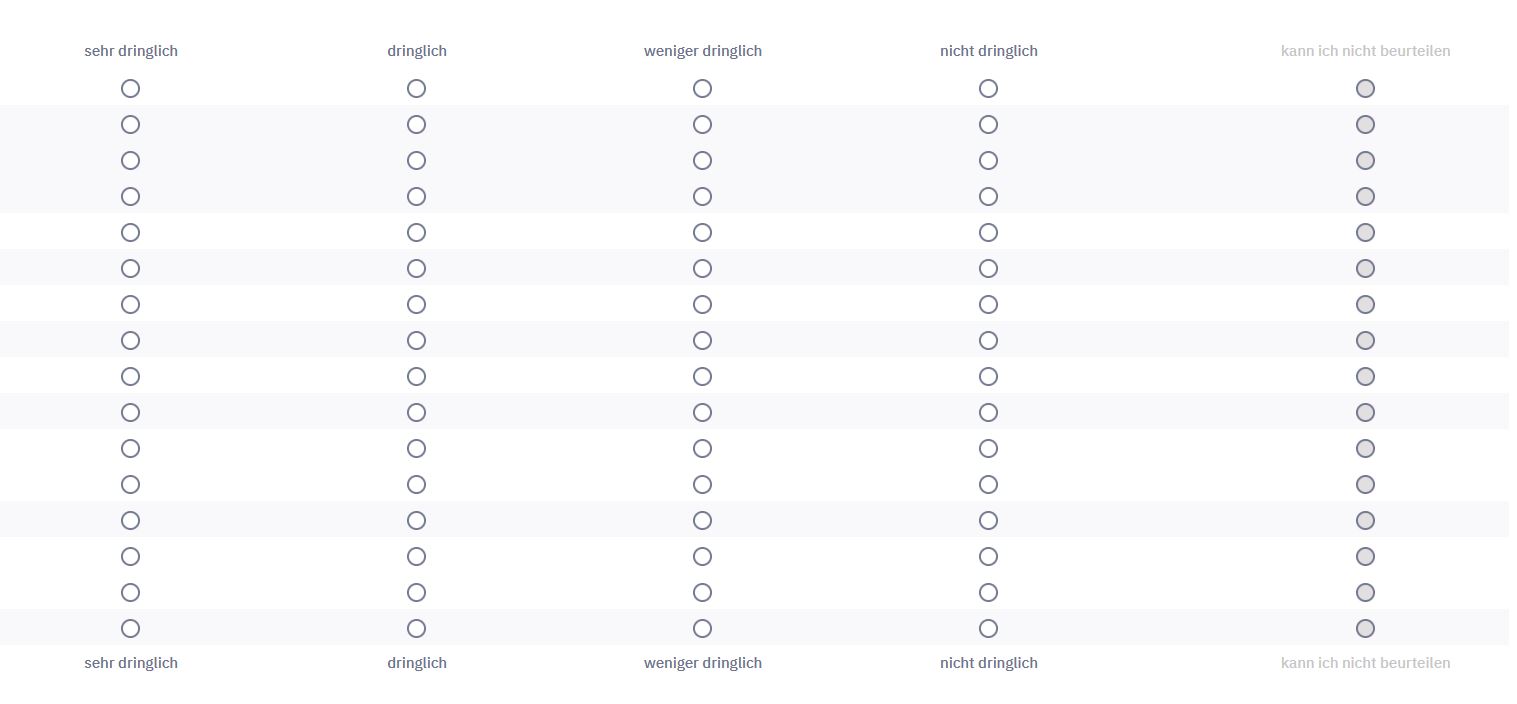Select 'dringlich' in the sixth row
The height and width of the screenshot is (704, 1517).
tap(416, 269)
